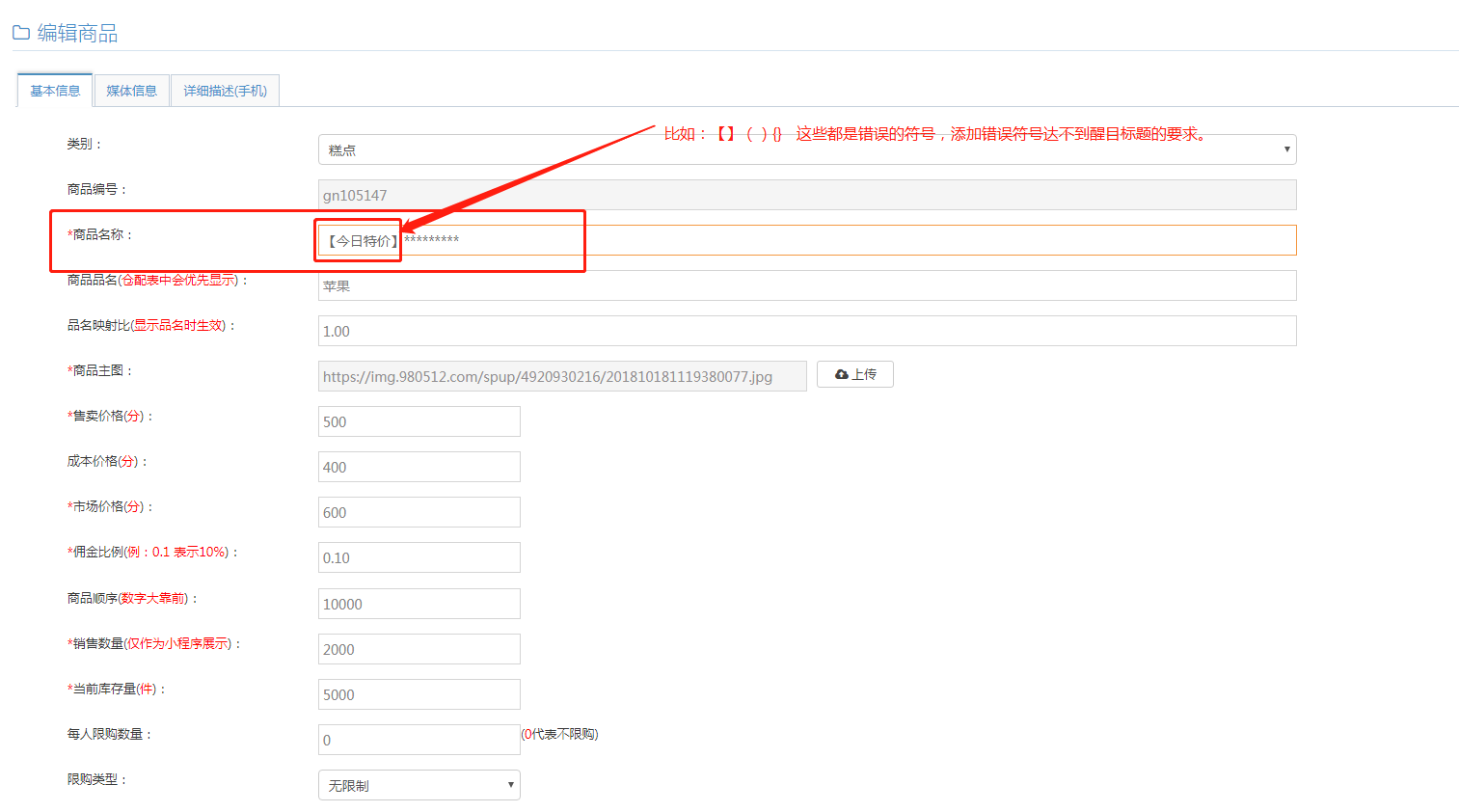This screenshot has width=1459, height=812.
Task: Click the 商品编号 label
Action: 96,189
